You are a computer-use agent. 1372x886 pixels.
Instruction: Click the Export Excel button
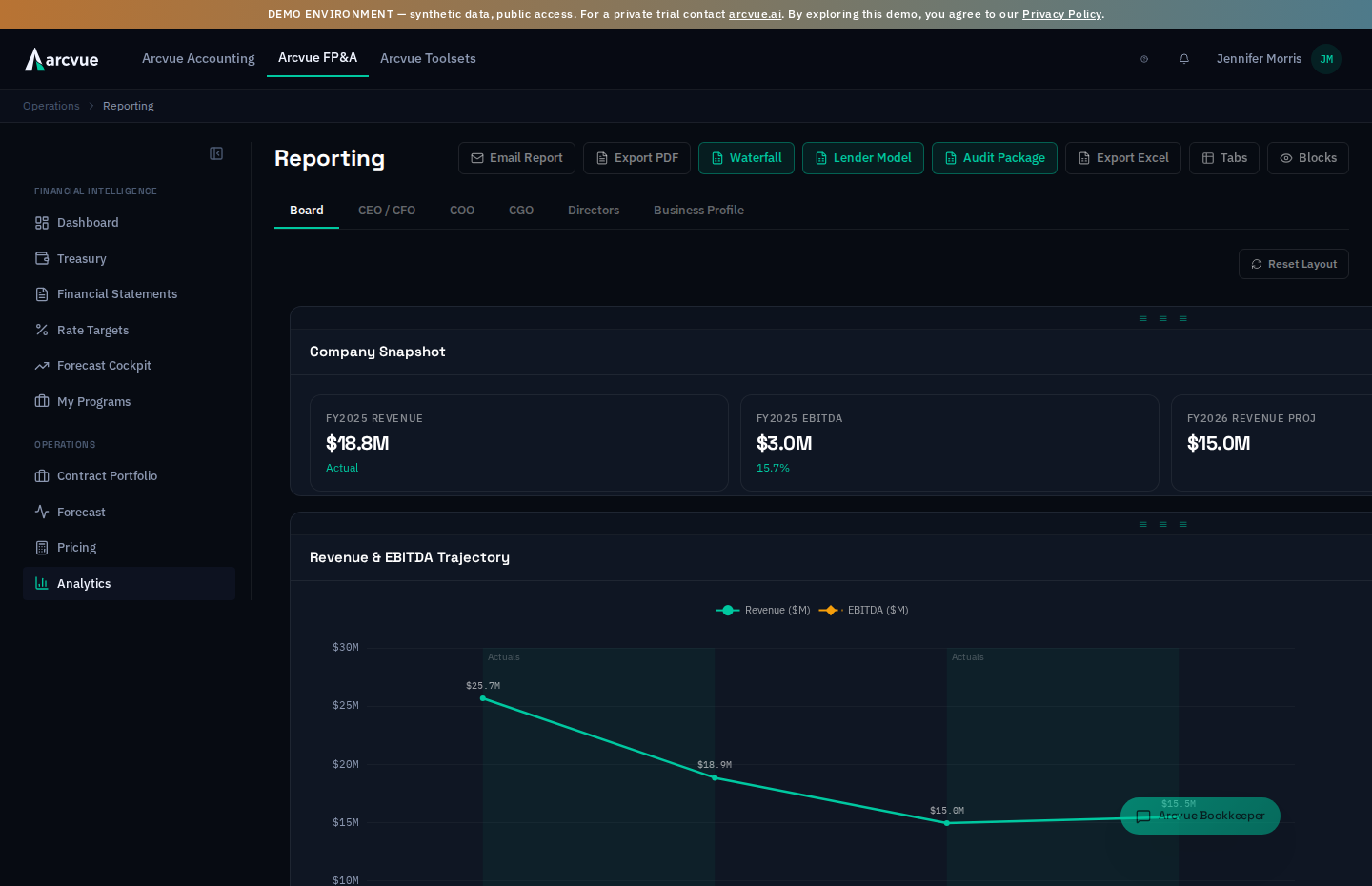click(x=1123, y=158)
